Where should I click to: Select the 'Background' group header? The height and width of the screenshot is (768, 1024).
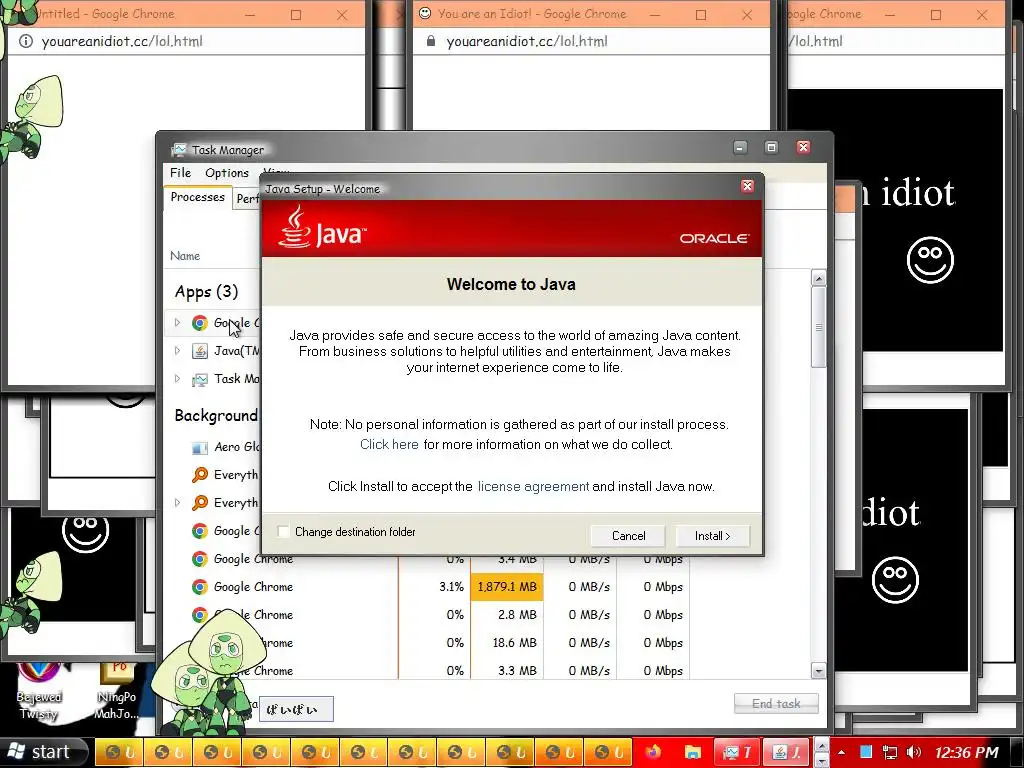click(x=216, y=415)
